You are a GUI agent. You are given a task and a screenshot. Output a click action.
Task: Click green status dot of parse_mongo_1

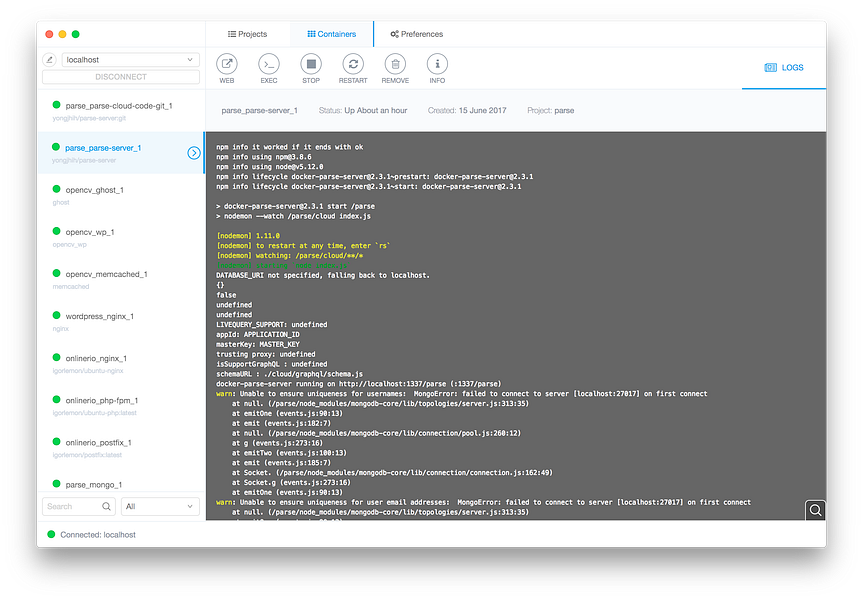click(x=56, y=483)
